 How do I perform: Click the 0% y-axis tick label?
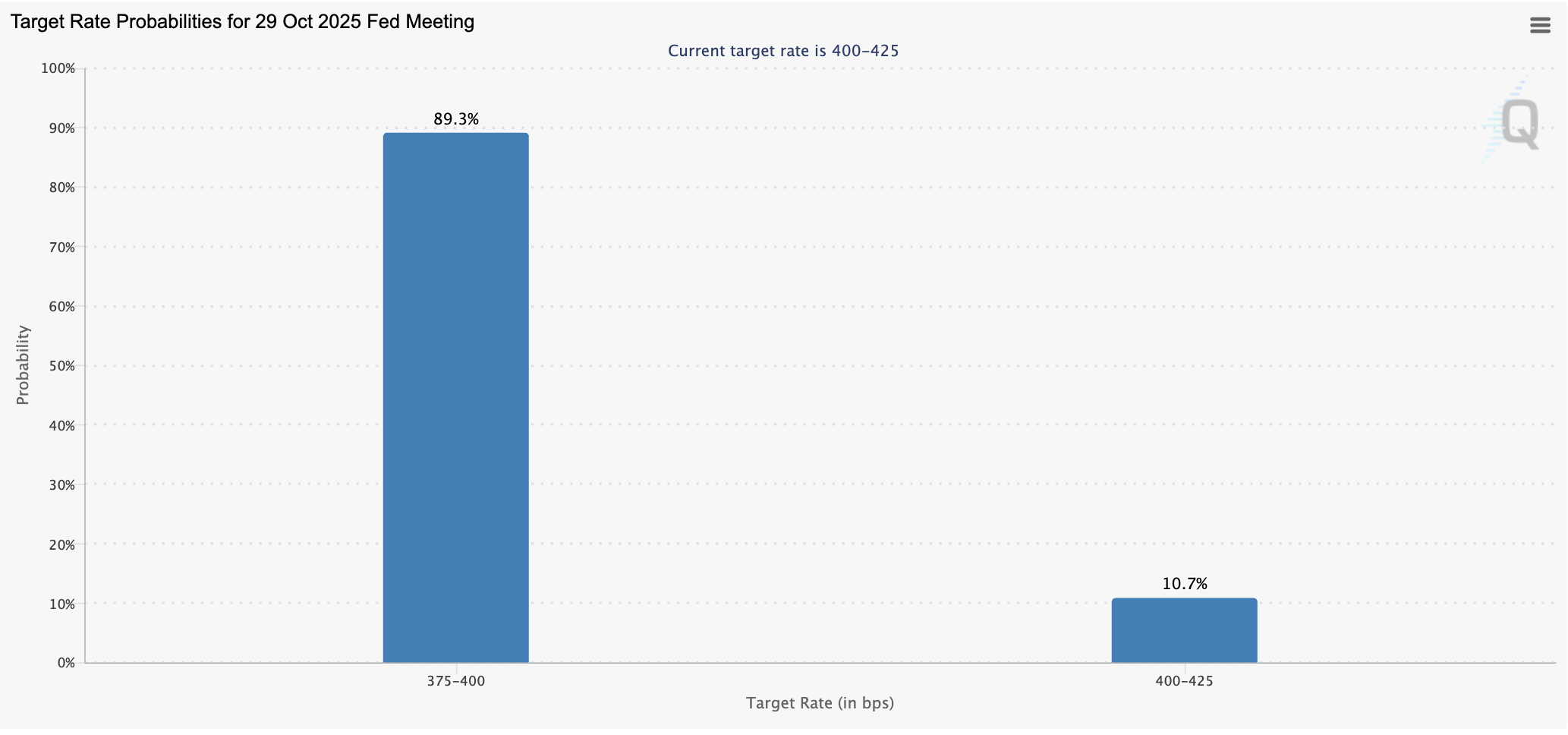[65, 663]
